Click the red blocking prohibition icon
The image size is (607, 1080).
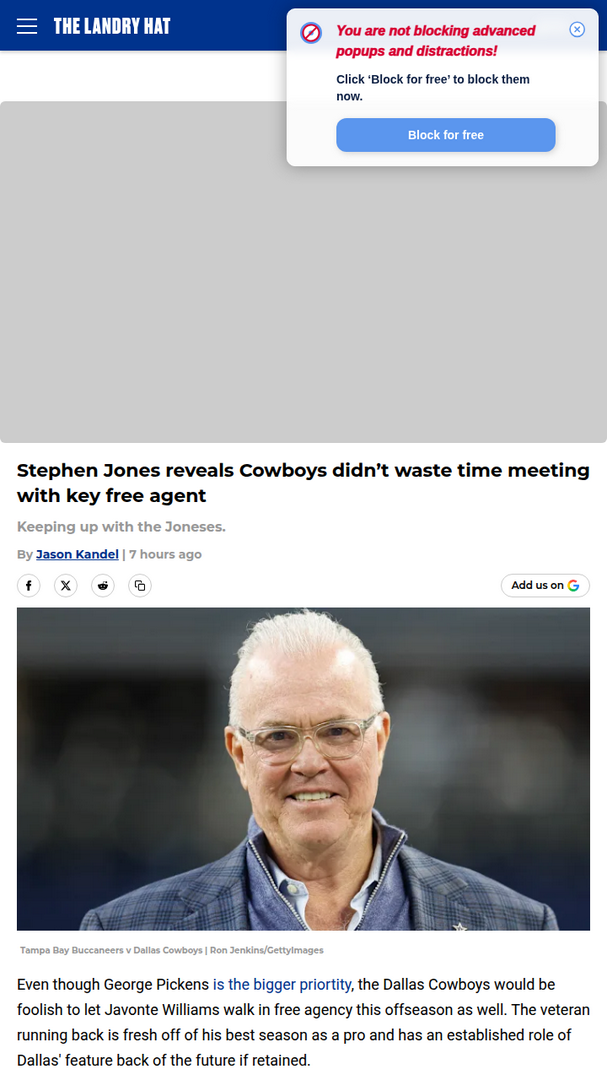[311, 32]
